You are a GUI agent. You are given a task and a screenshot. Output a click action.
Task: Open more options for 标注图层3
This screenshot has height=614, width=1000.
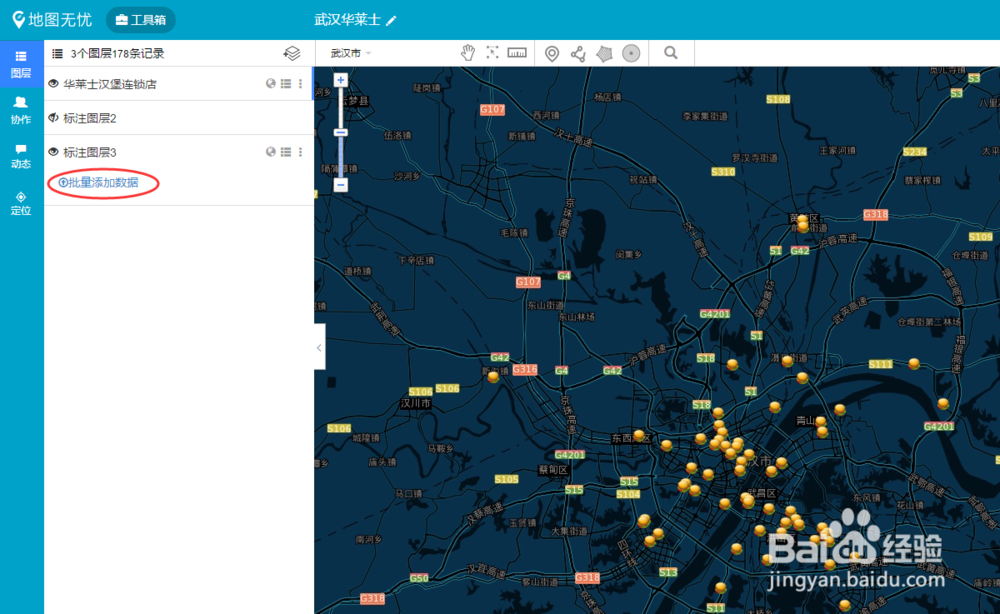click(x=300, y=152)
